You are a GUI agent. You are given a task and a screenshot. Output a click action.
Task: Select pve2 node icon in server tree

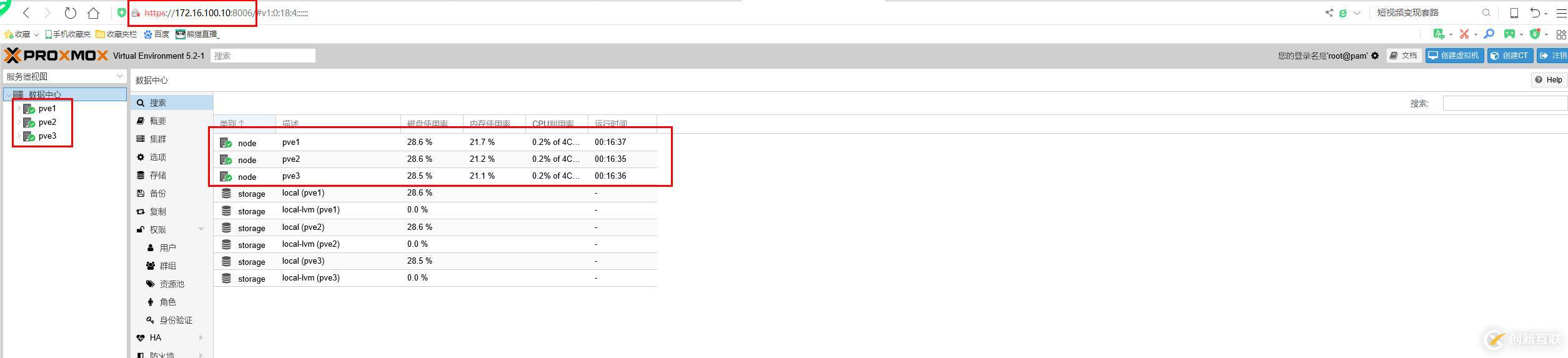tap(29, 122)
